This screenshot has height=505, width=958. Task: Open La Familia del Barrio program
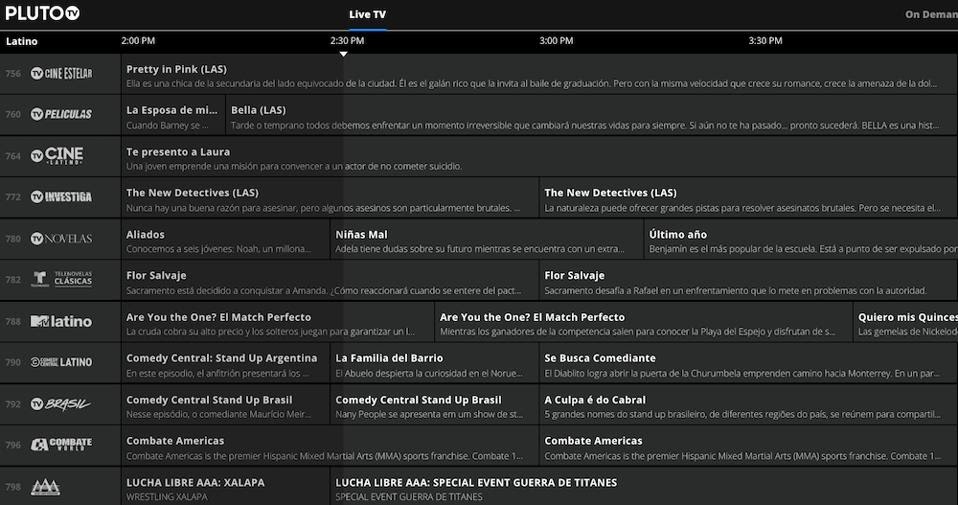pos(434,363)
